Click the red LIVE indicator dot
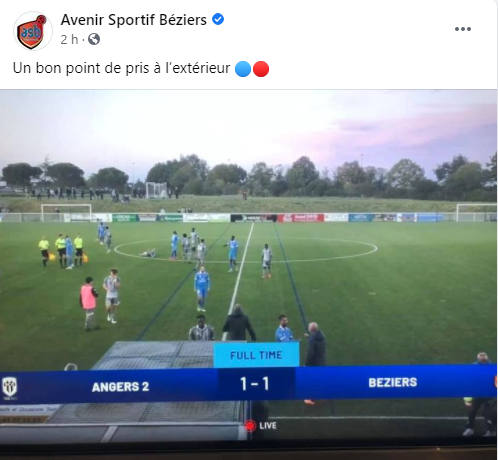The width and height of the screenshot is (498, 460). 250,426
